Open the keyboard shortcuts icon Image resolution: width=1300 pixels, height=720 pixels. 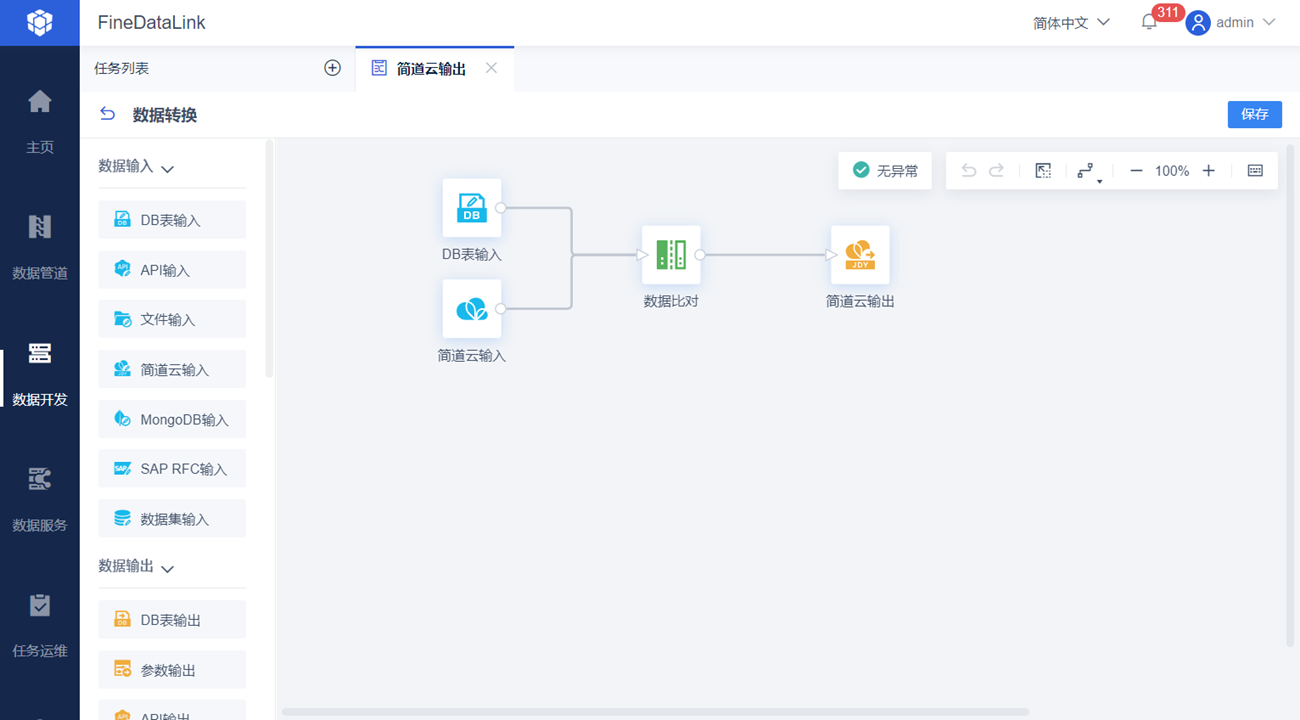pyautogui.click(x=1255, y=171)
